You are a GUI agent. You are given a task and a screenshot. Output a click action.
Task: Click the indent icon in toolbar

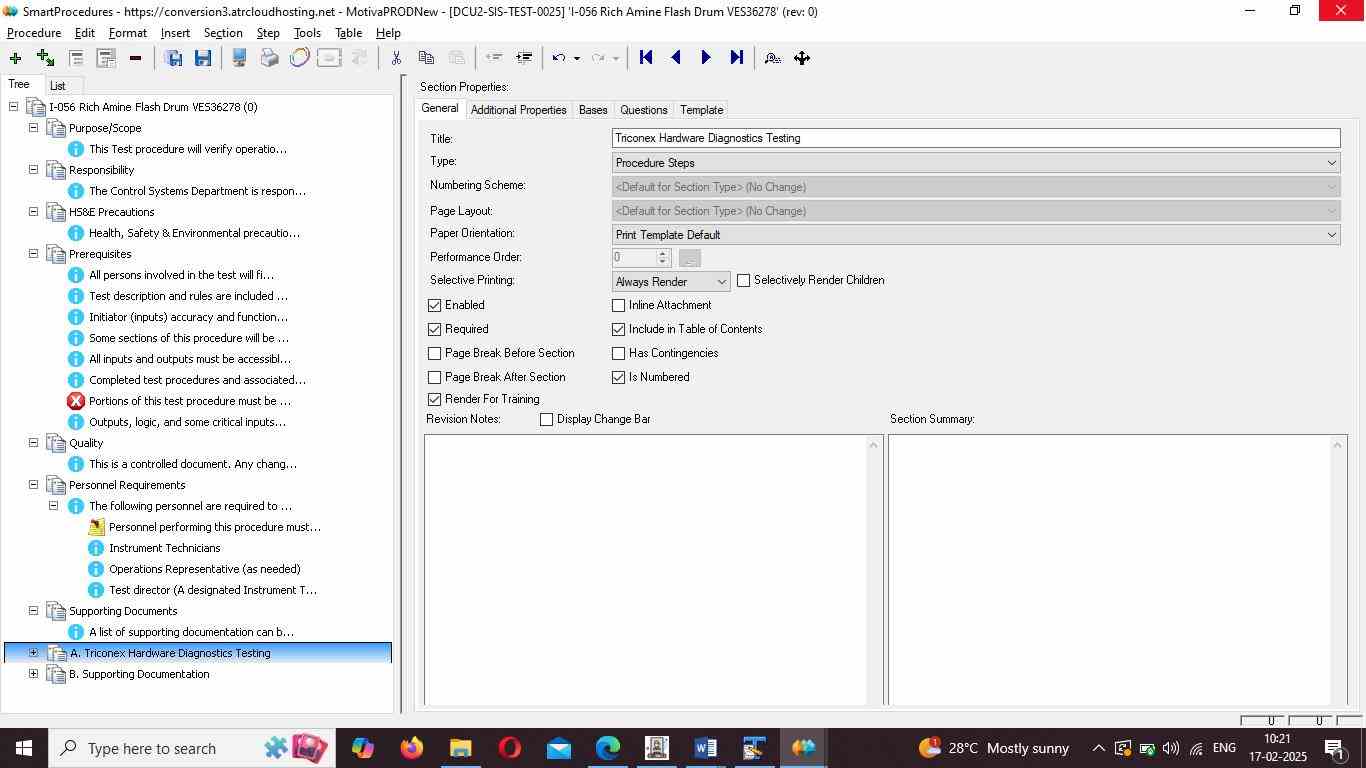coord(523,58)
